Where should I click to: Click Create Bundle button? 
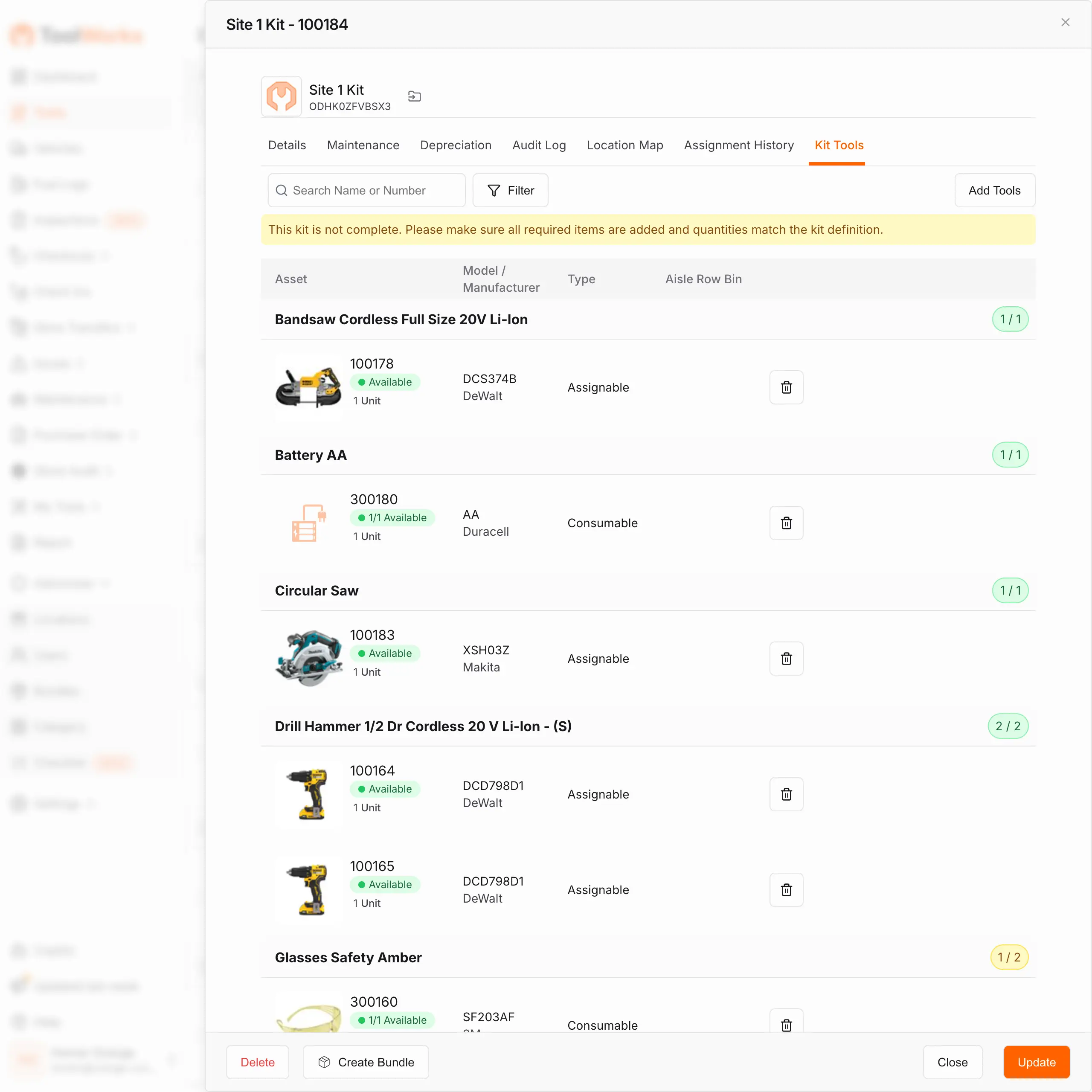366,1062
